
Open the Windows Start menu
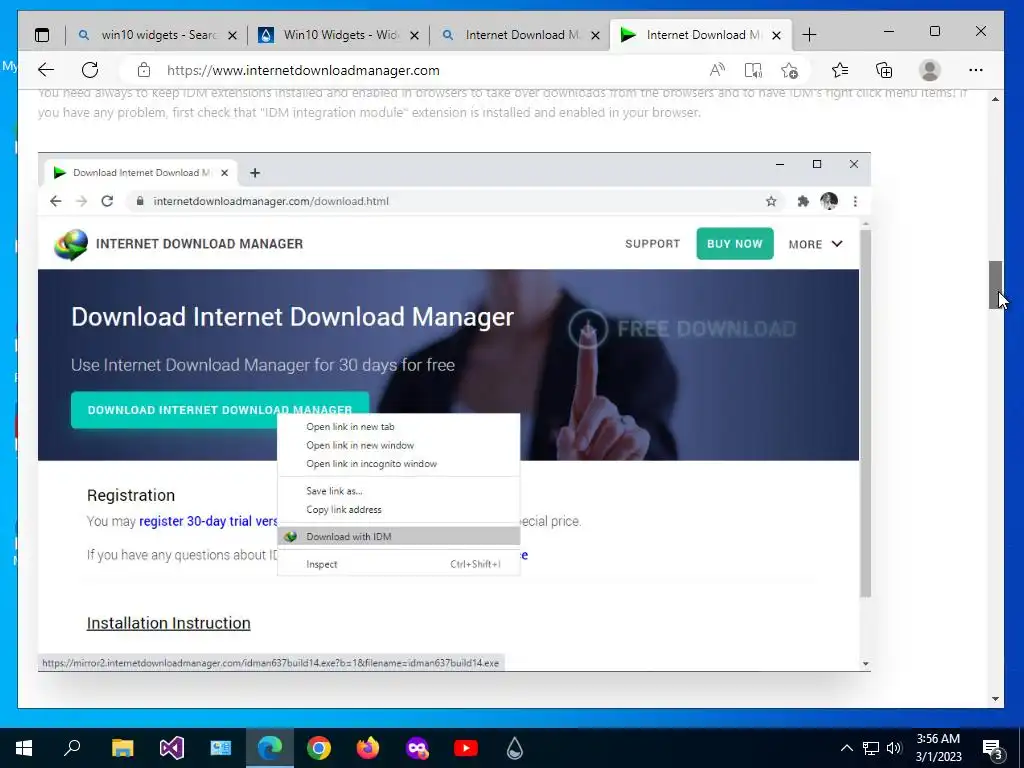click(24, 748)
